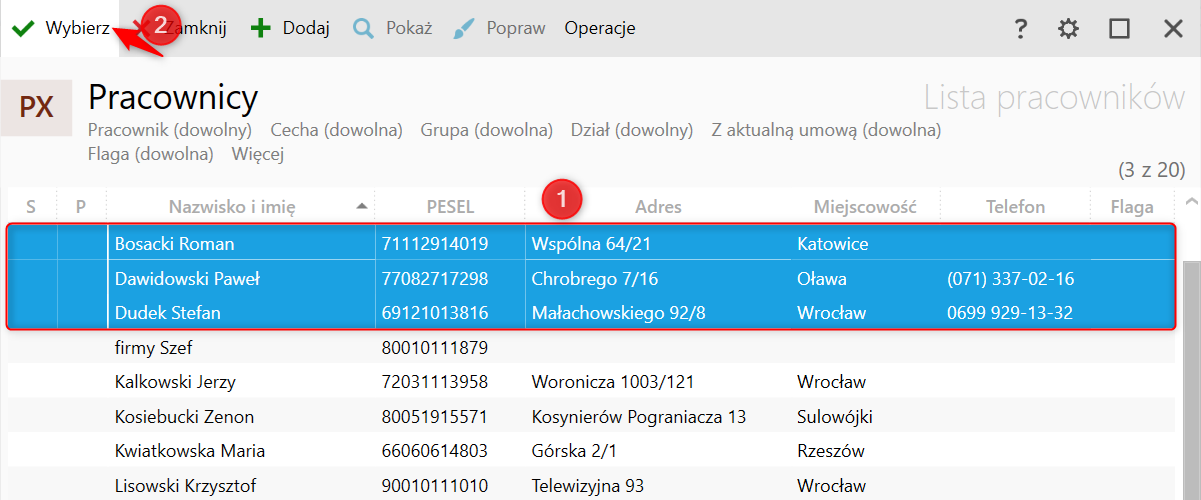Viewport: 1201px width, 500px height.
Task: Open the Dział (dowolny) filter
Action: (632, 130)
